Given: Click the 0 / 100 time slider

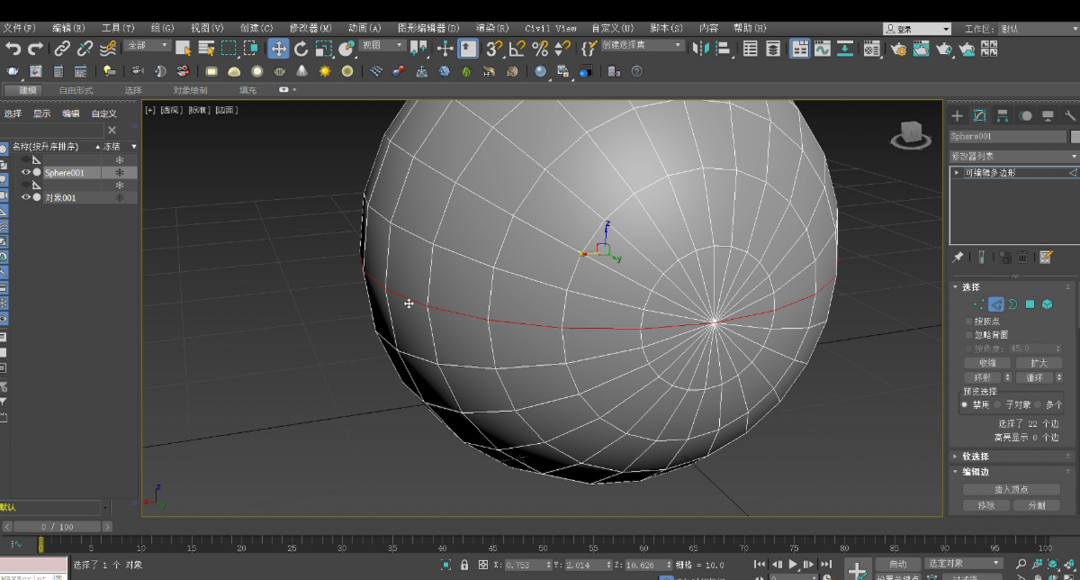Looking at the screenshot, I should 57,526.
